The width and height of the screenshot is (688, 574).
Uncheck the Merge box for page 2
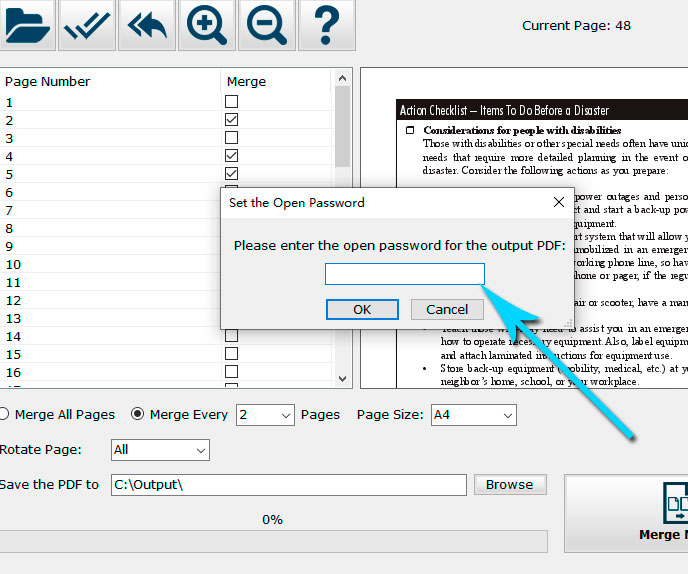pyautogui.click(x=231, y=120)
